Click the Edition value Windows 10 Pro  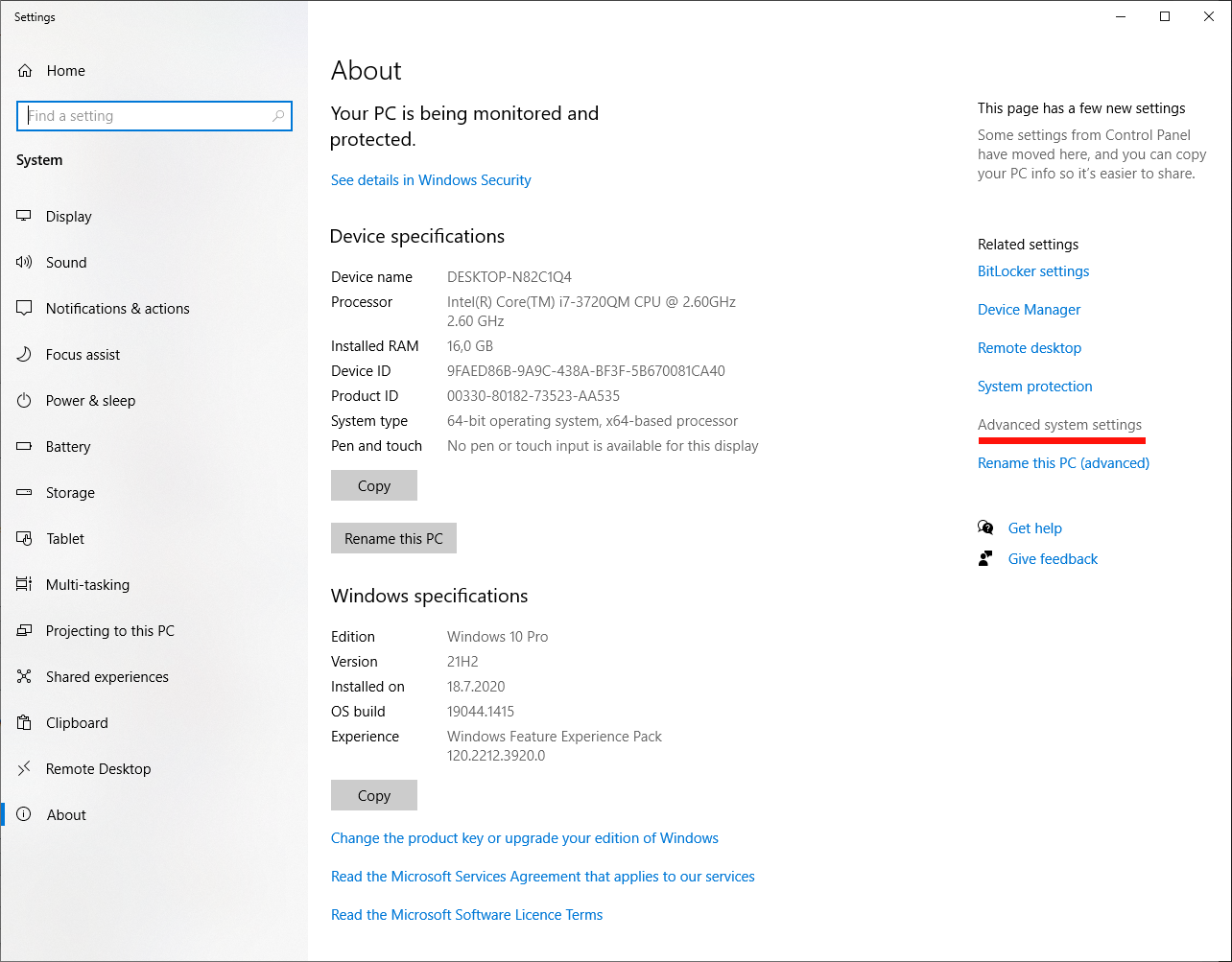(x=498, y=637)
